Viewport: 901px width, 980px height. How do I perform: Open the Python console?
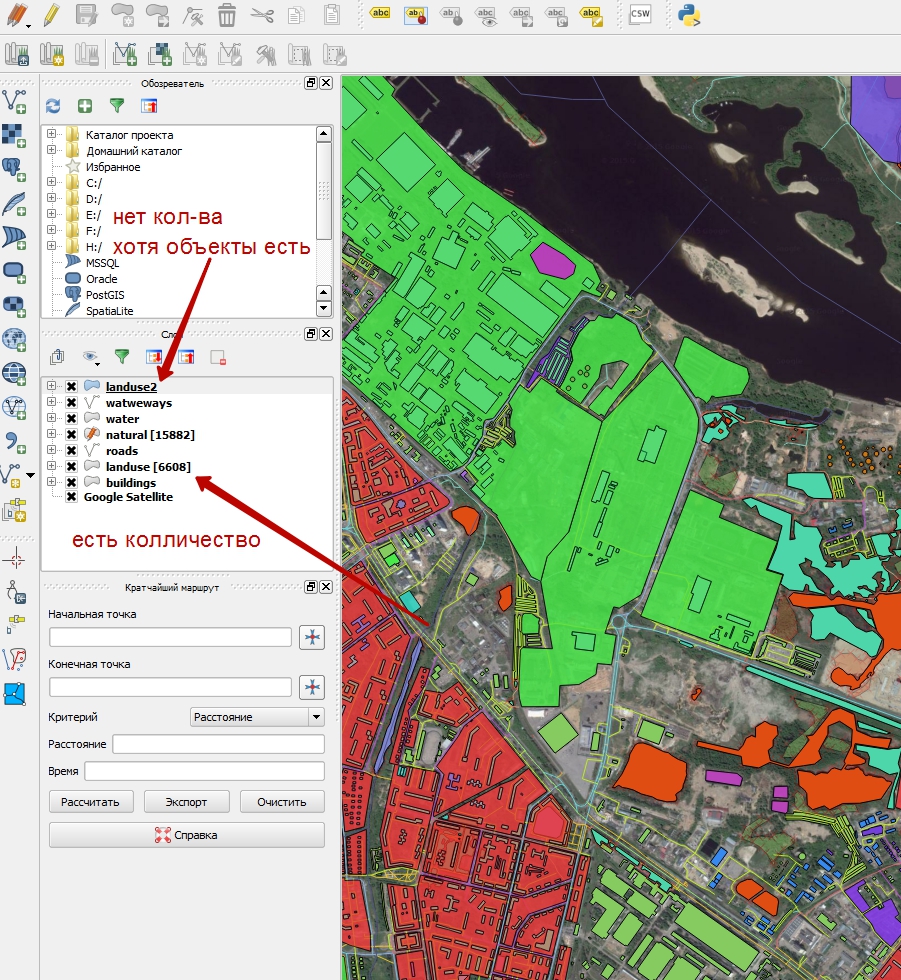coord(688,14)
